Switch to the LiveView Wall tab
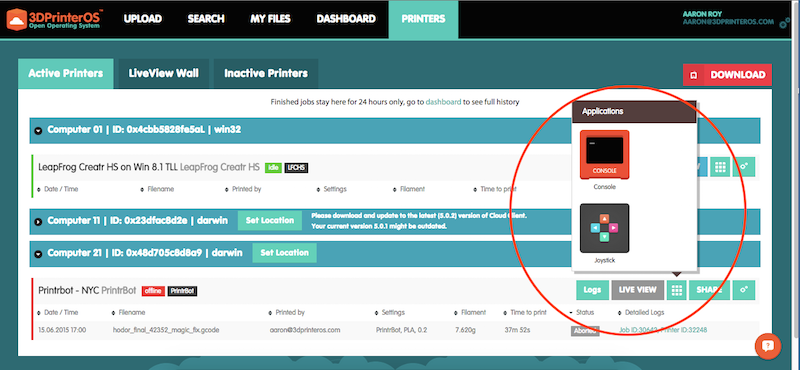Screen dimensions: 800x370 click(x=164, y=73)
